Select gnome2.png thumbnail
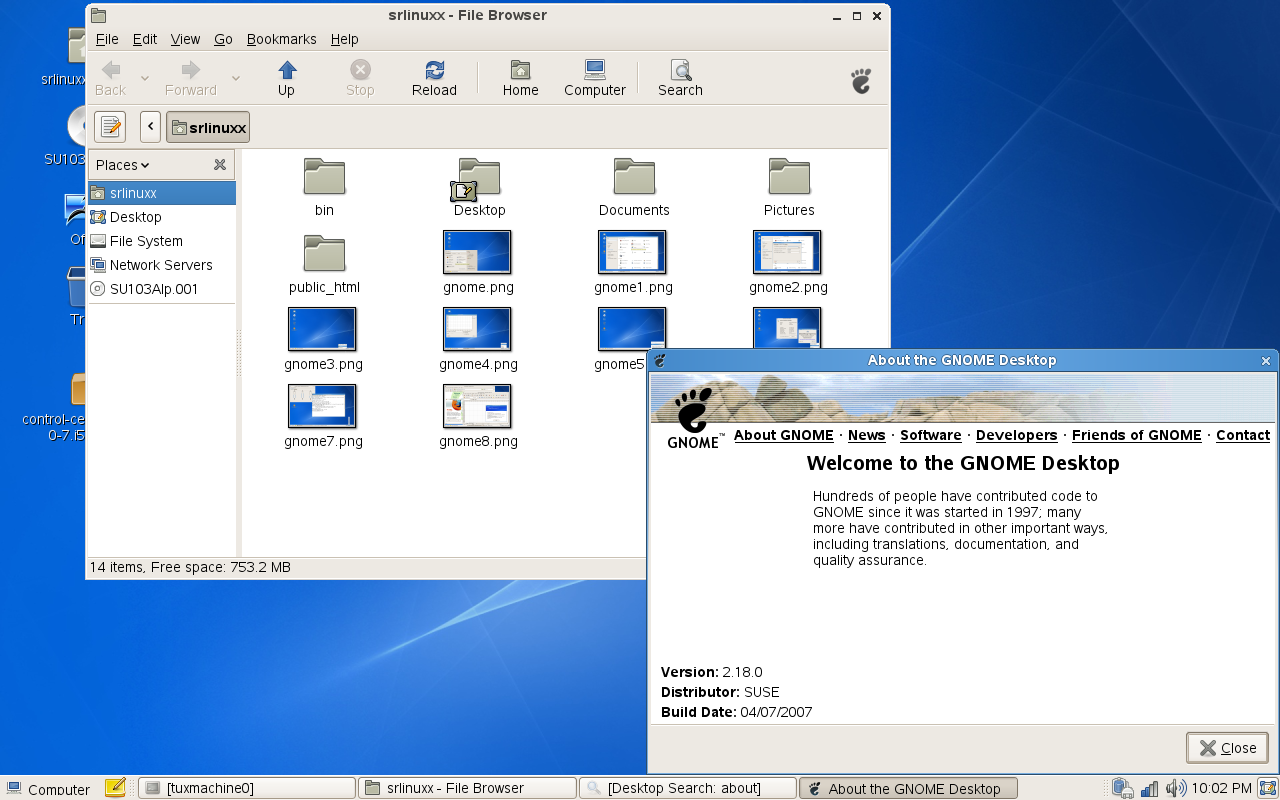The width and height of the screenshot is (1280, 800). click(787, 252)
